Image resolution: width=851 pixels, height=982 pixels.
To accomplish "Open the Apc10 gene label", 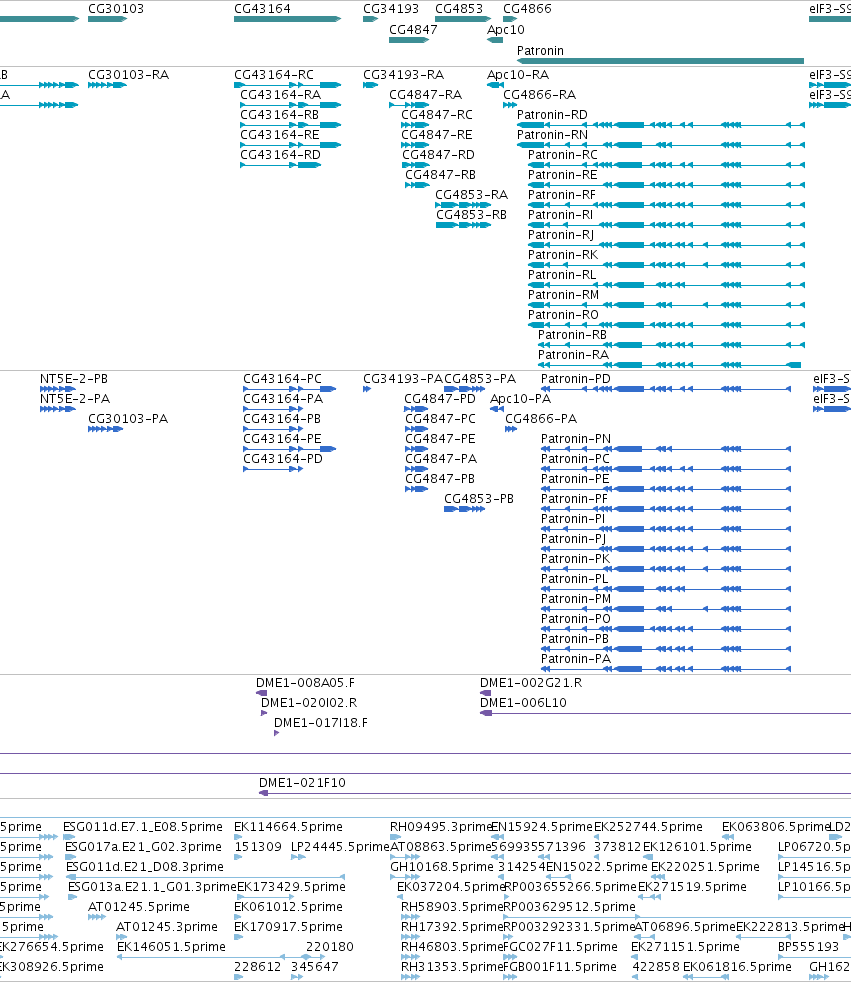I will coord(506,29).
